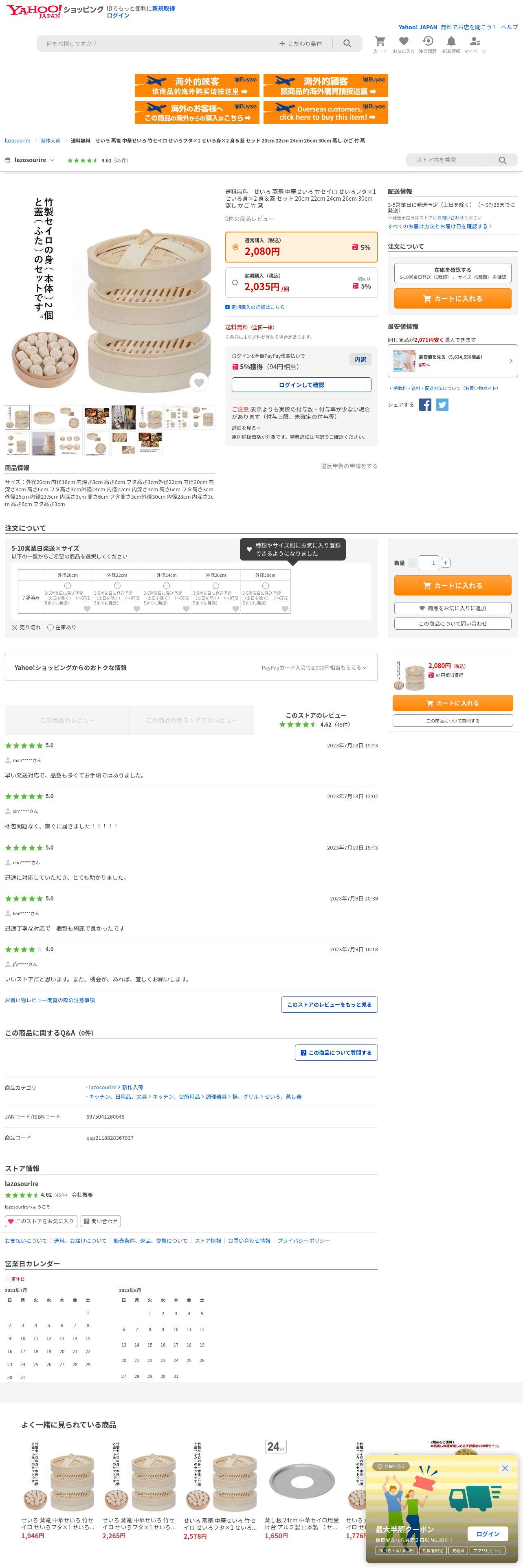Click ヘルプ link in header
Screen dimensions: 523x1568
tap(510, 27)
